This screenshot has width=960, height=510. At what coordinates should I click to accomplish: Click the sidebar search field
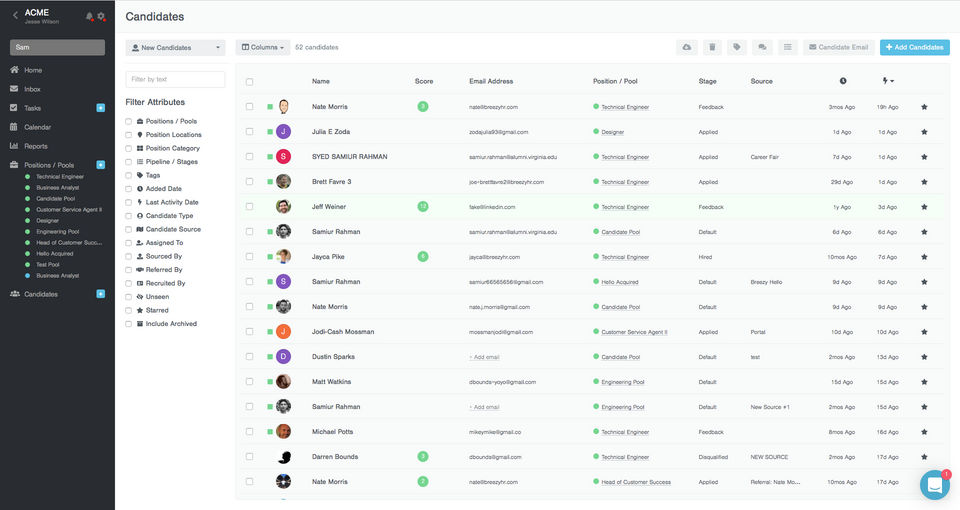point(57,47)
